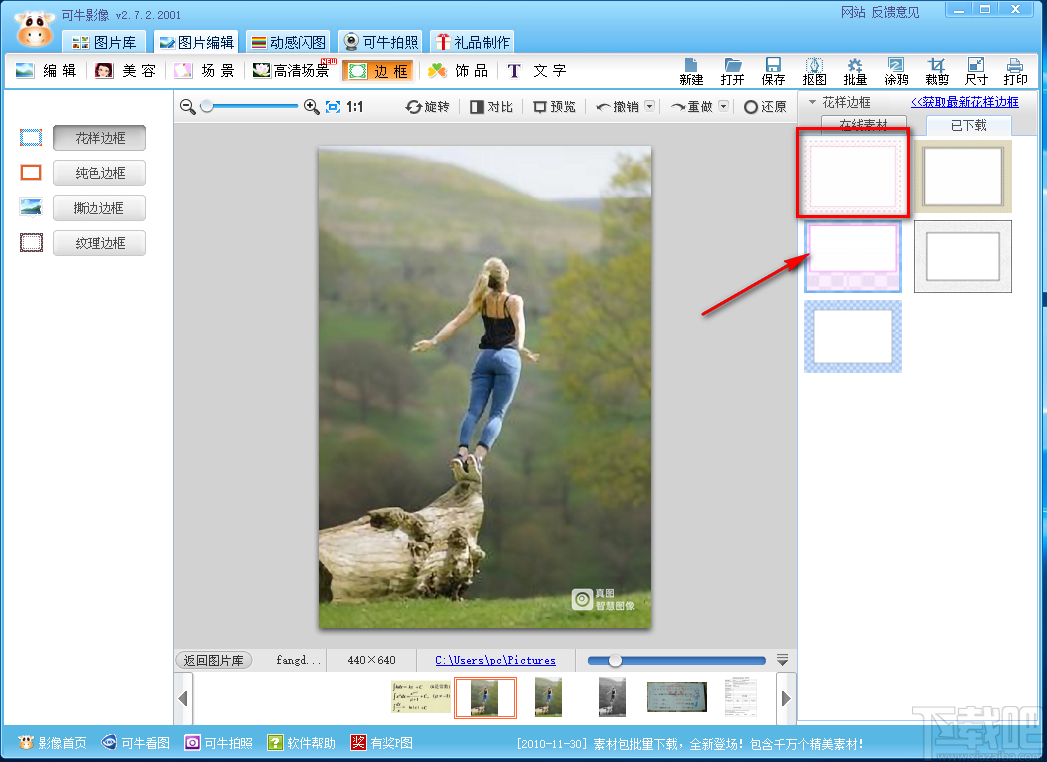Open the 动感闪图 tab
The image size is (1047, 762).
tap(288, 42)
